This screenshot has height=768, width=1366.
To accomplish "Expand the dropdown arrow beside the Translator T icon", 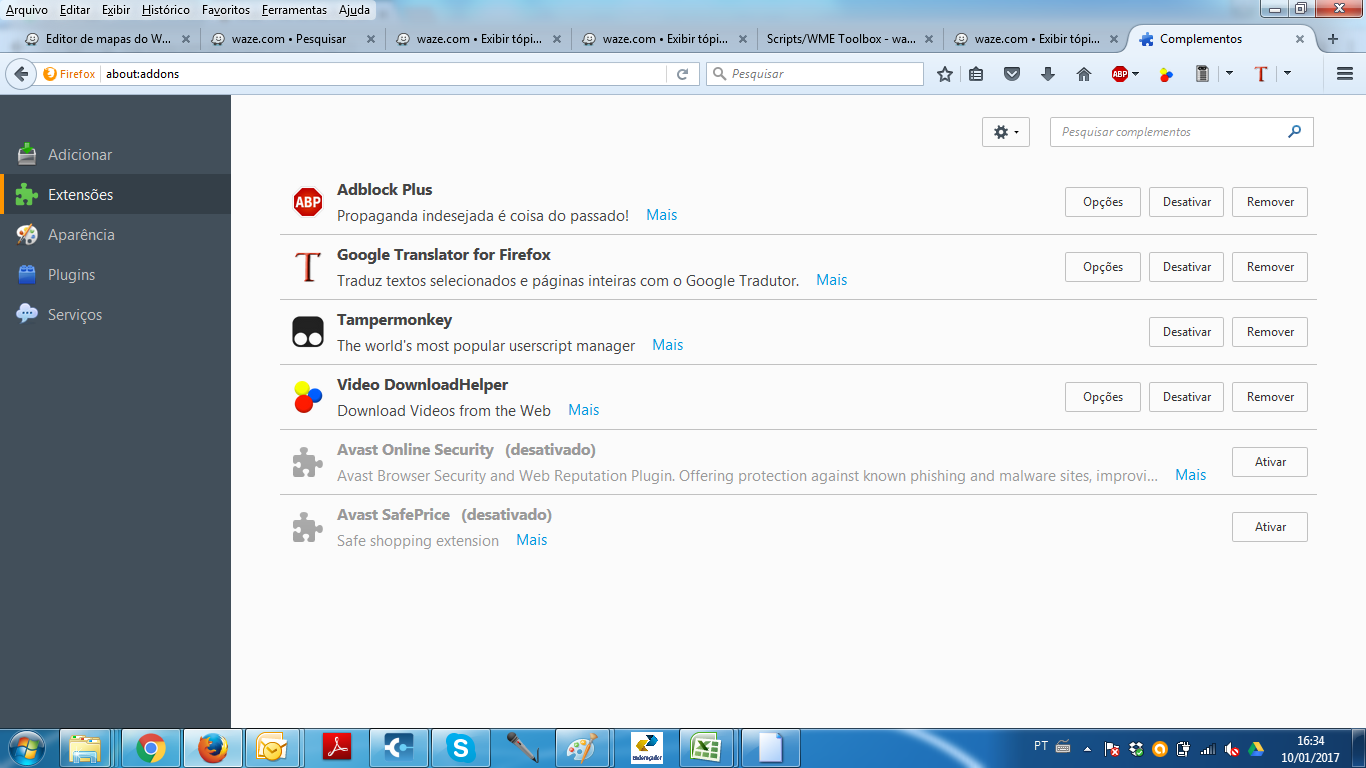I will (x=1287, y=74).
